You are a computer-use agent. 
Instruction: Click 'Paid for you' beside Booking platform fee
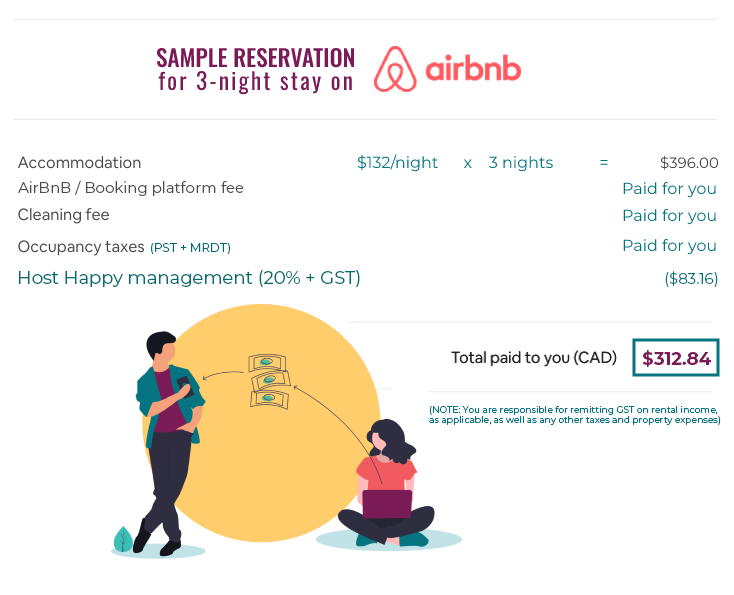[669, 189]
